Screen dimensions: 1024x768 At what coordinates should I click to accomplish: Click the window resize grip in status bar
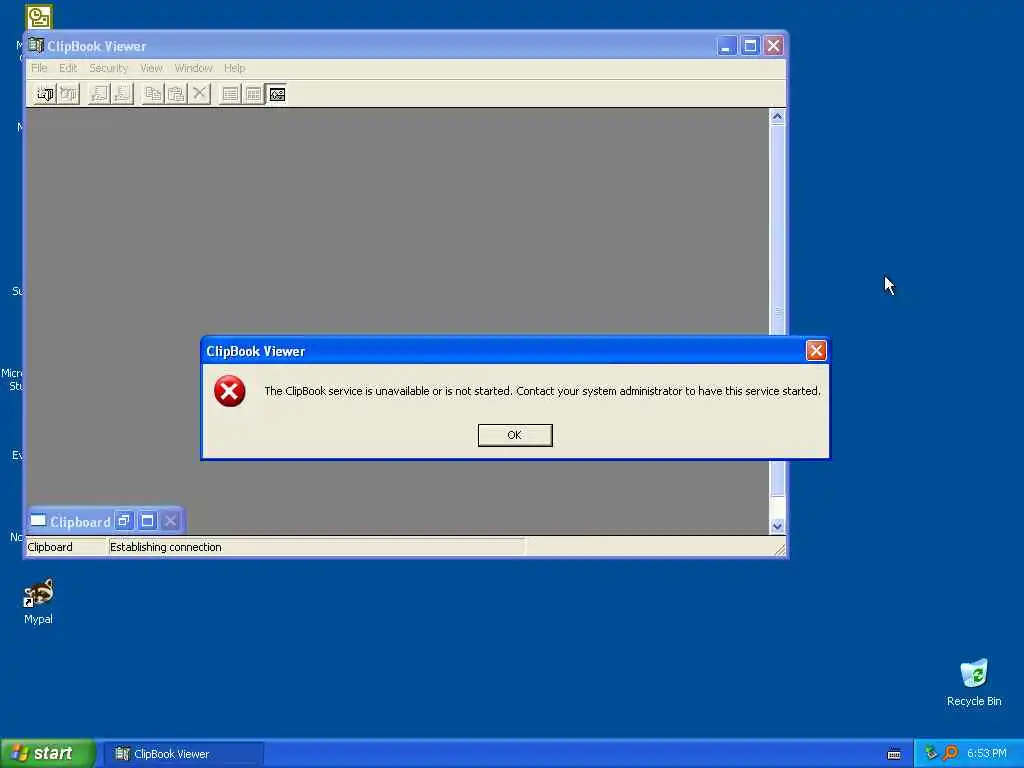coord(779,550)
